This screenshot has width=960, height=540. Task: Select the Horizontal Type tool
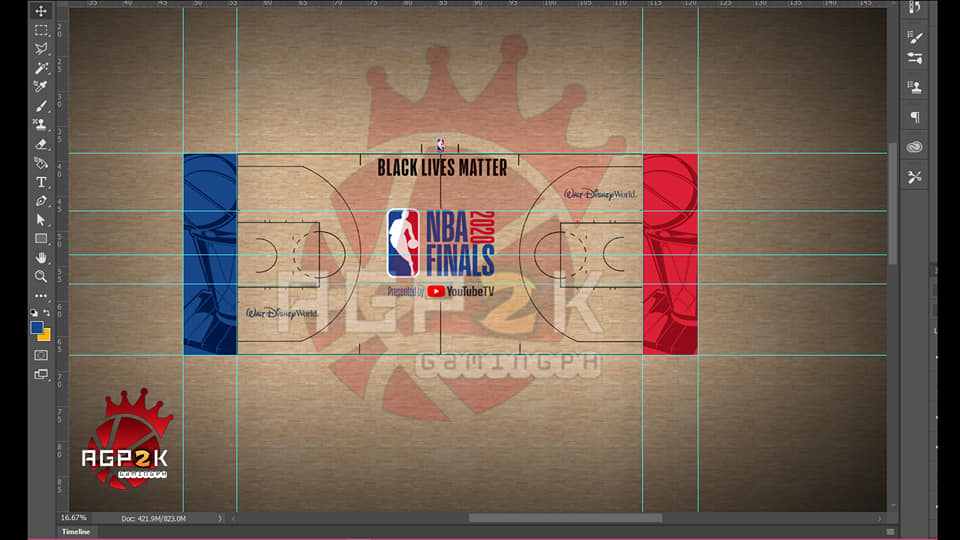pyautogui.click(x=41, y=182)
